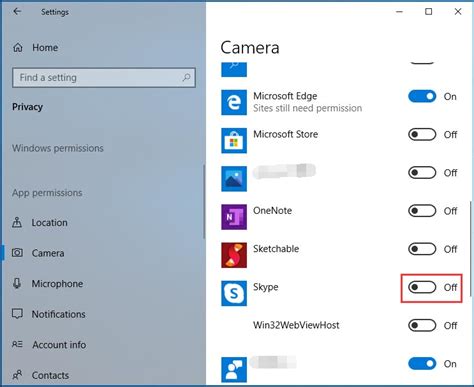
Task: Close the Settings window
Action: [458, 12]
